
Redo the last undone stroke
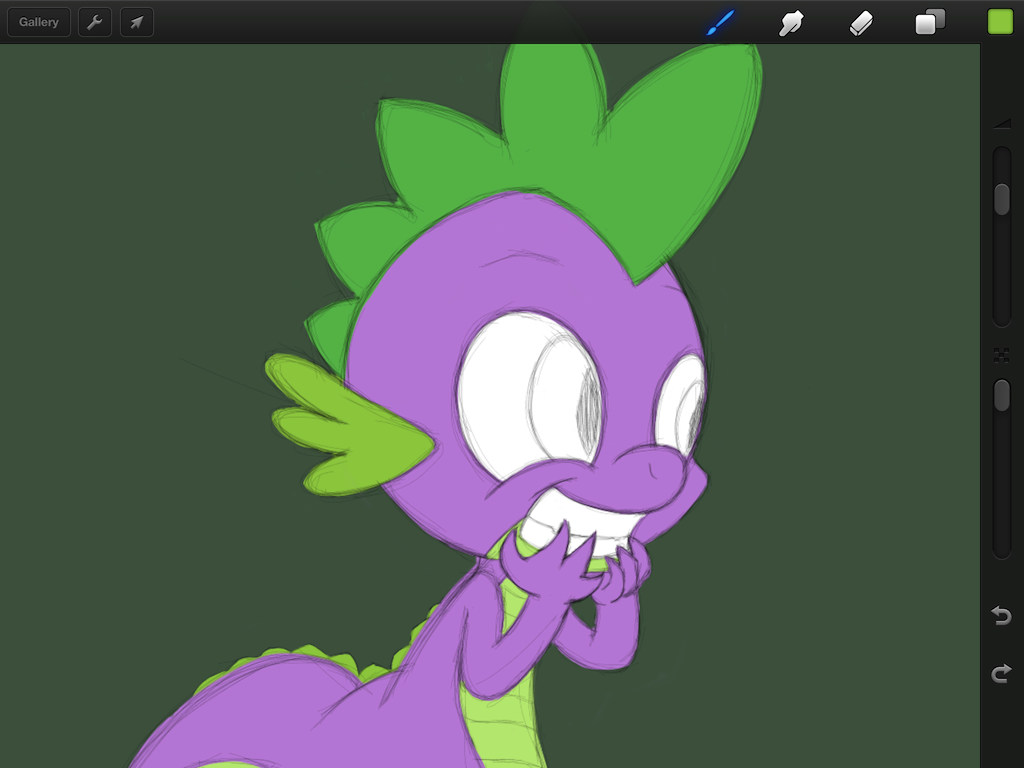pos(1001,675)
